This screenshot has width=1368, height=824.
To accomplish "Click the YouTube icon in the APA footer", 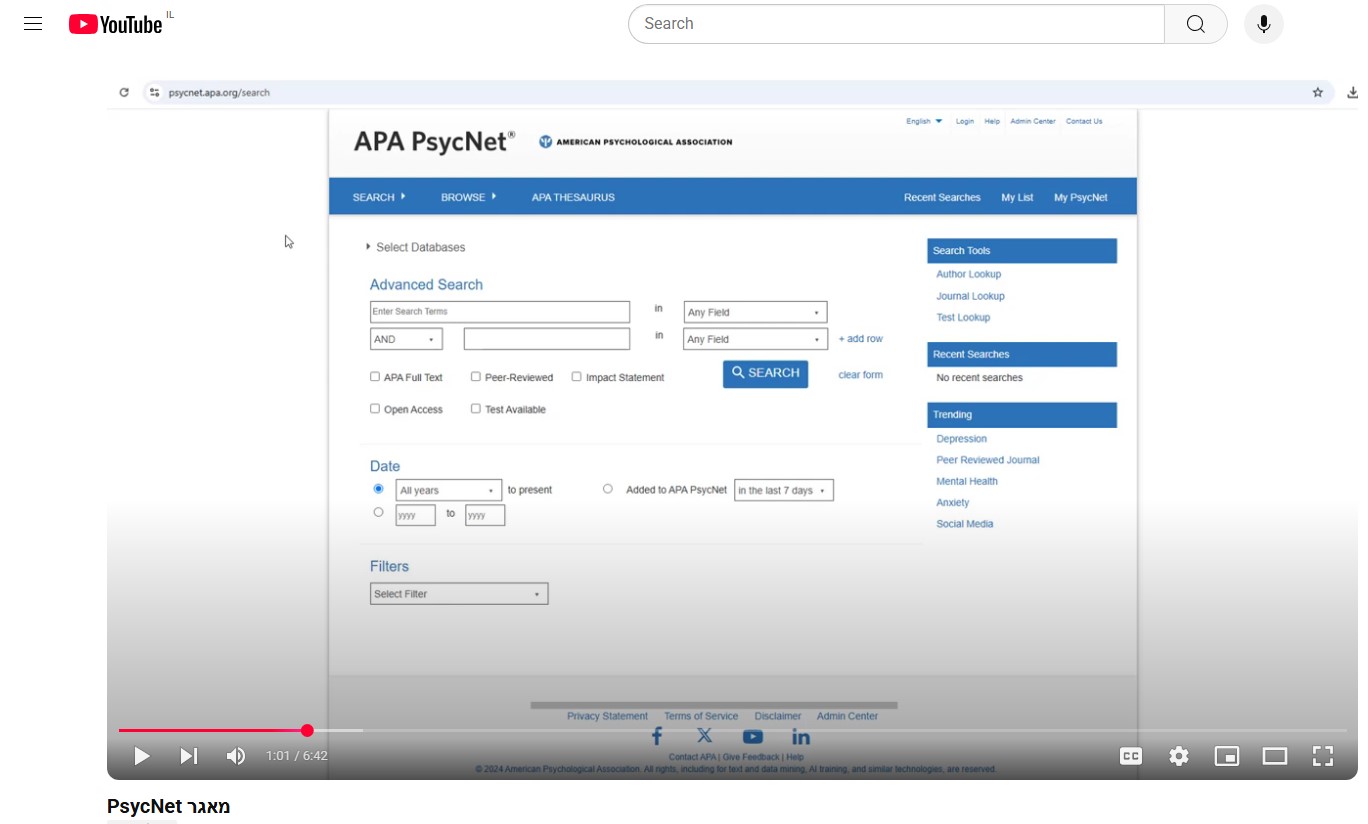I will click(753, 737).
